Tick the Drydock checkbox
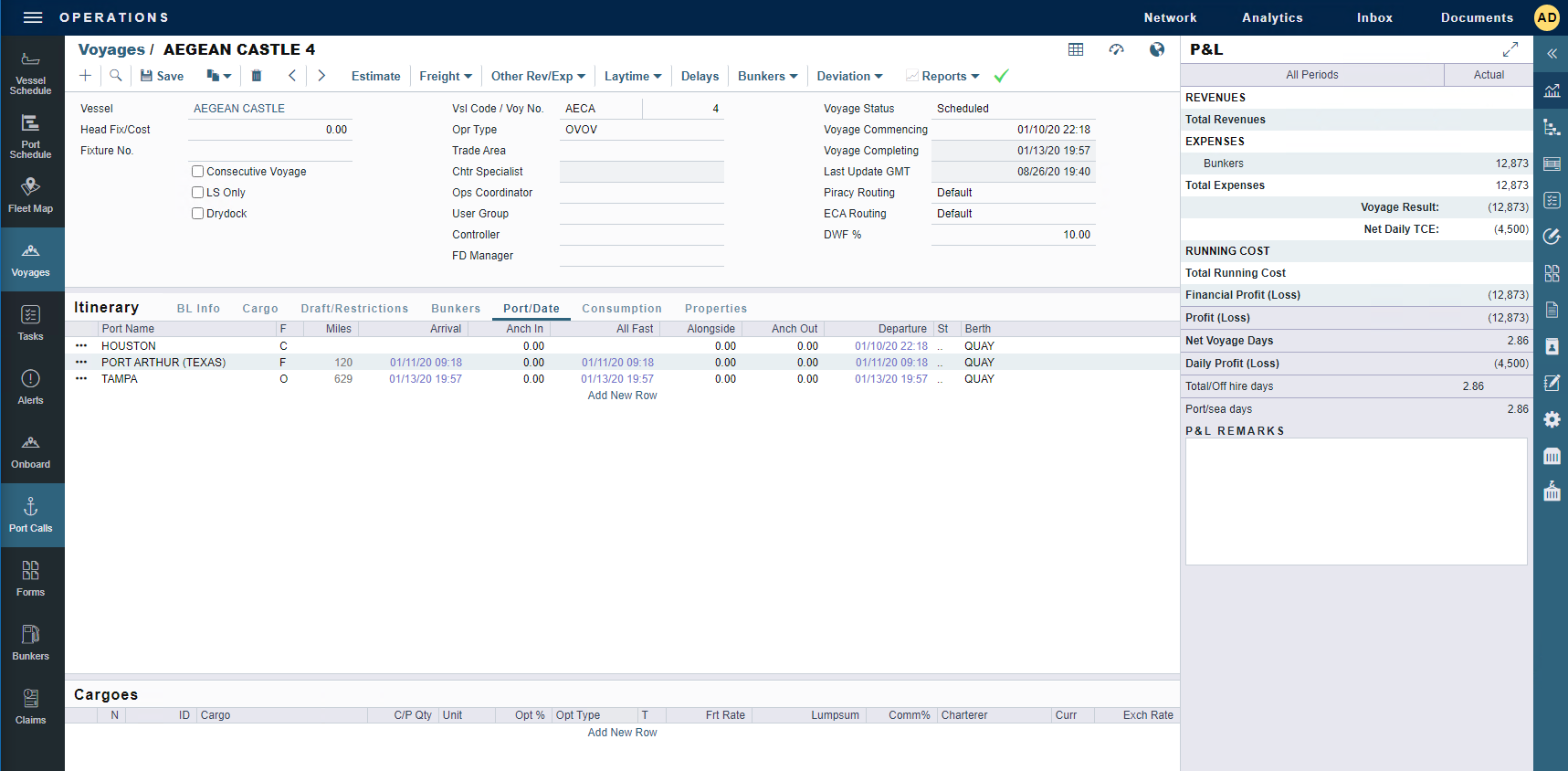Image resolution: width=1568 pixels, height=771 pixels. [197, 214]
